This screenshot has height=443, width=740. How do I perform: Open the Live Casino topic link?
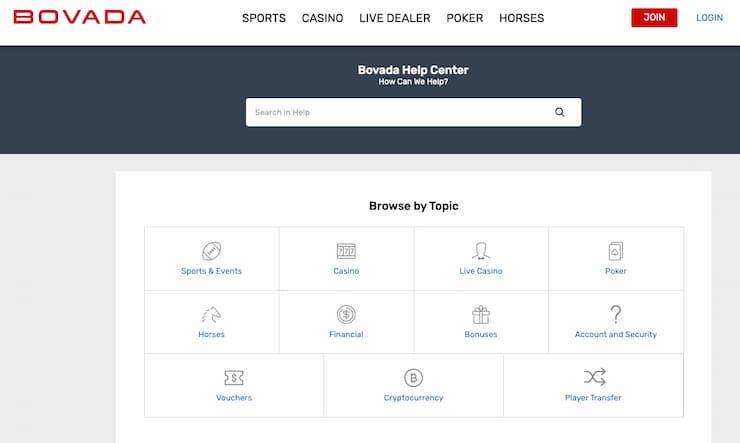click(480, 271)
